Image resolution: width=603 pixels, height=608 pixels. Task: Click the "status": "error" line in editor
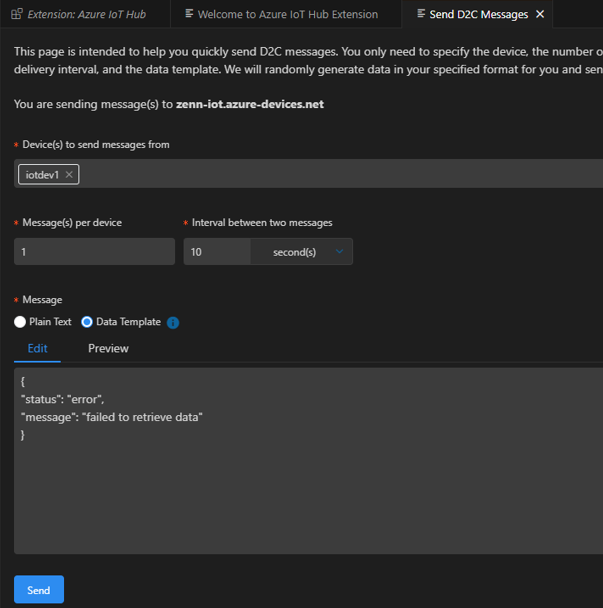coord(62,399)
